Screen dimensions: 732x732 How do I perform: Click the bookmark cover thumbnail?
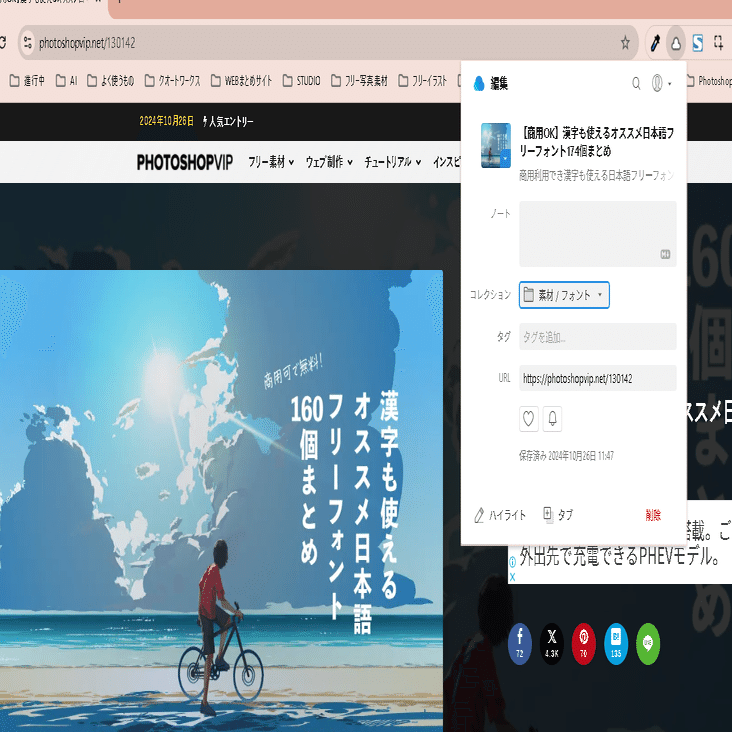point(496,145)
